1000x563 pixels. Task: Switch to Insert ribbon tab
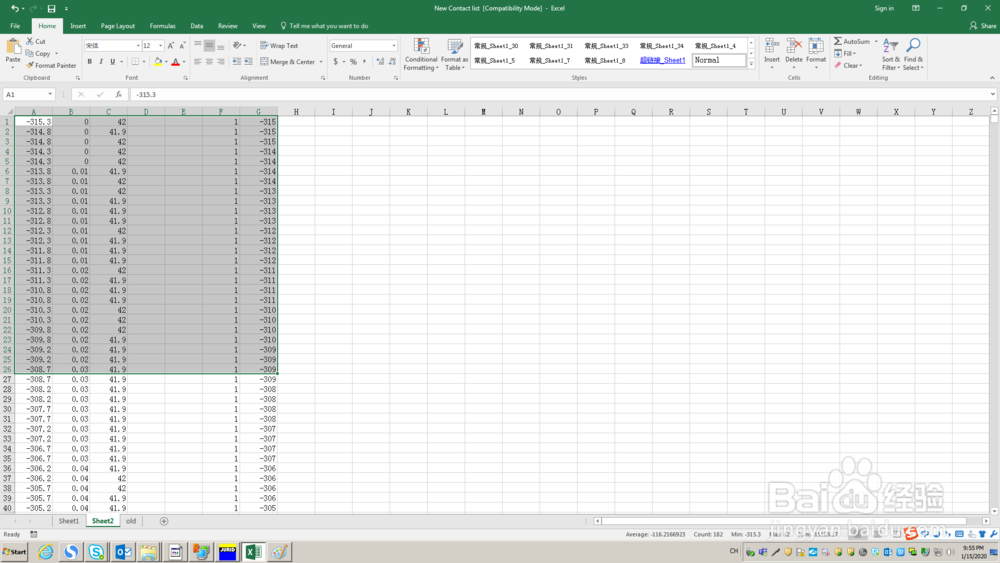tap(78, 26)
